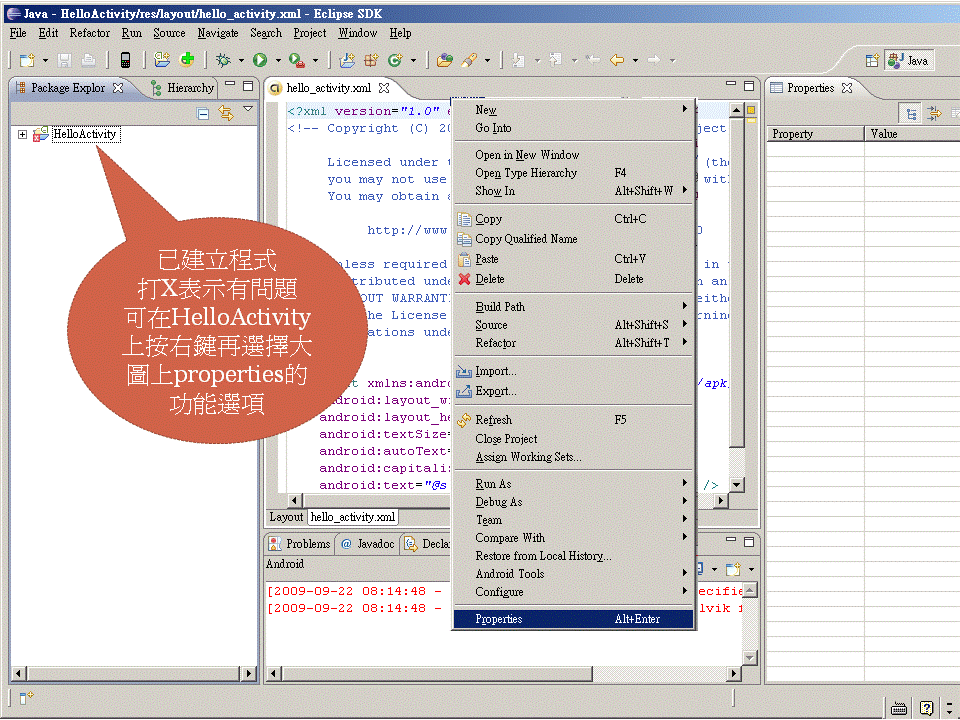Click the New Android project icon
Viewport: 960px width, 720px height.
pos(162,59)
